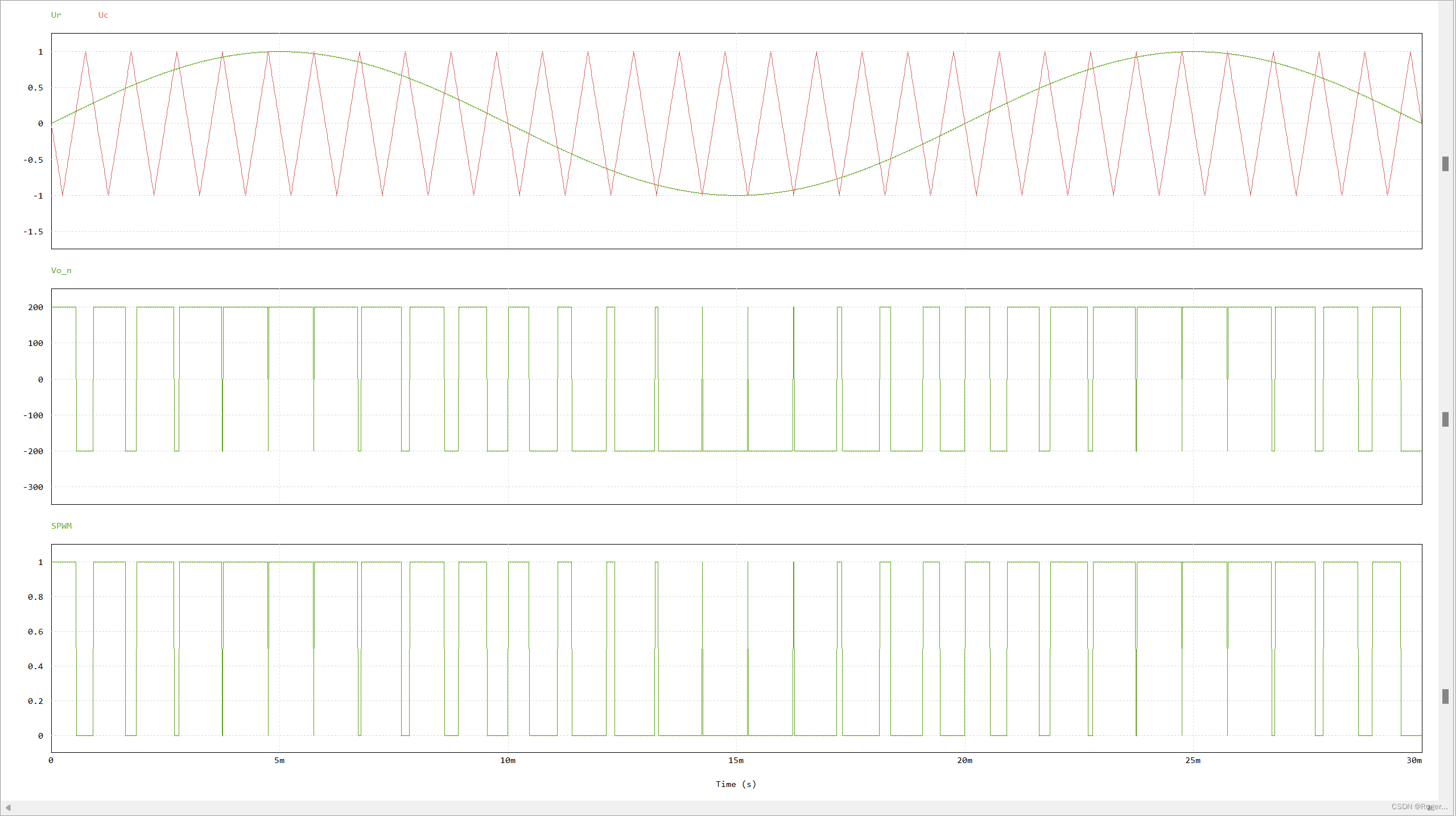
Task: Click the left scroll arrow at bottom
Action: click(8, 807)
